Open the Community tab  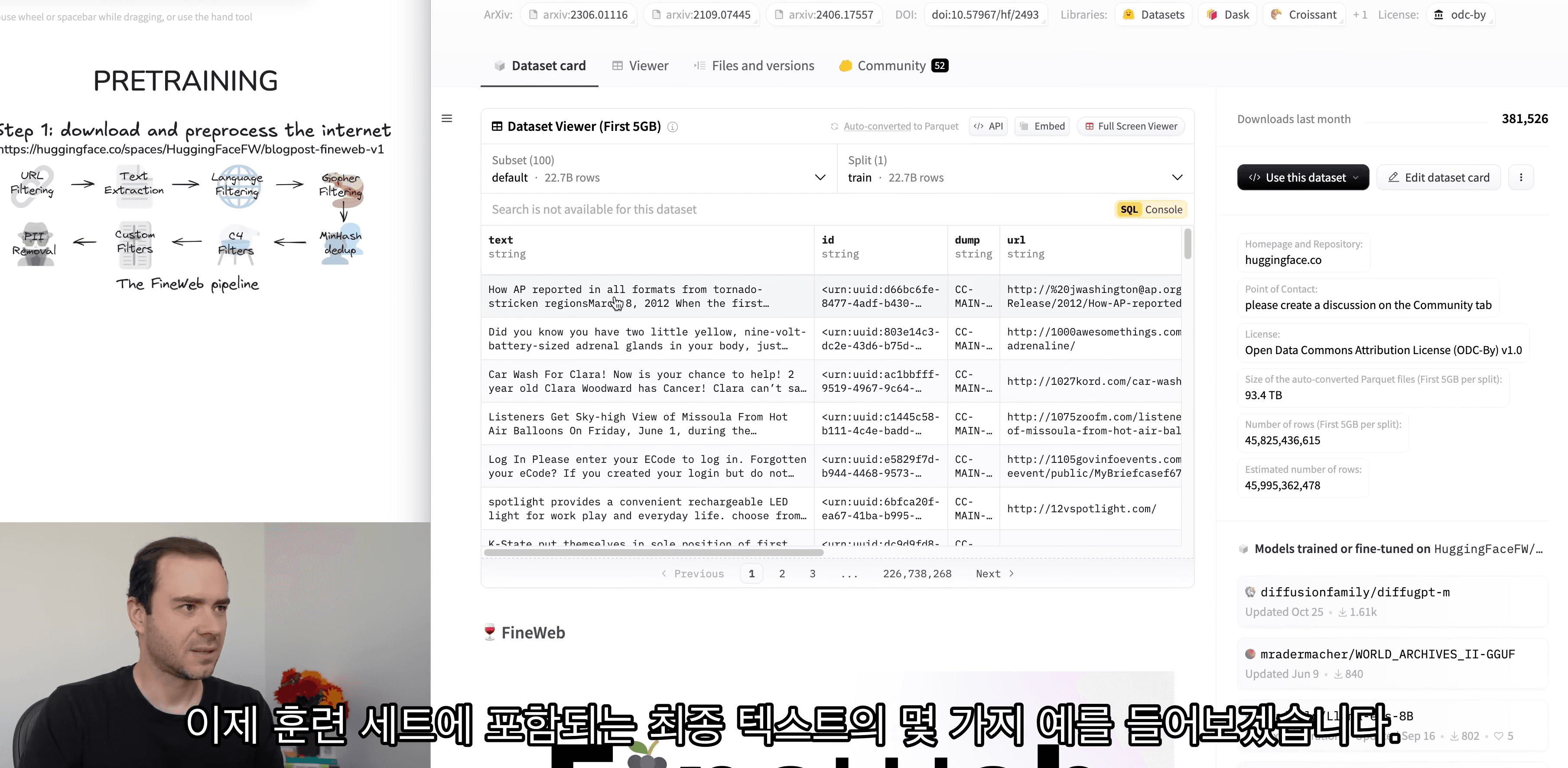coord(894,66)
